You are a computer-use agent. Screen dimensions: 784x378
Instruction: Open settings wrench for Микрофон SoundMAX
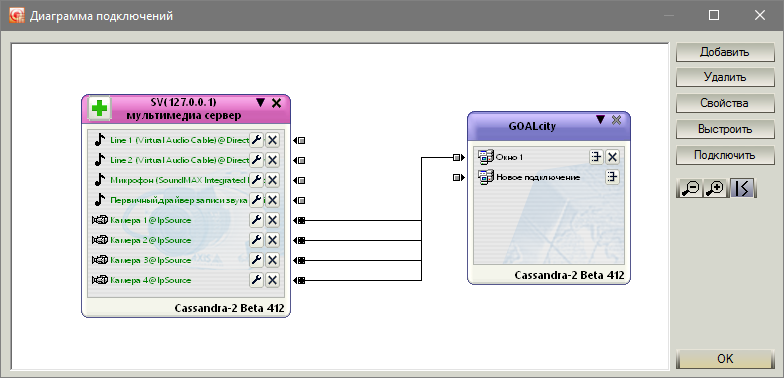tap(256, 180)
